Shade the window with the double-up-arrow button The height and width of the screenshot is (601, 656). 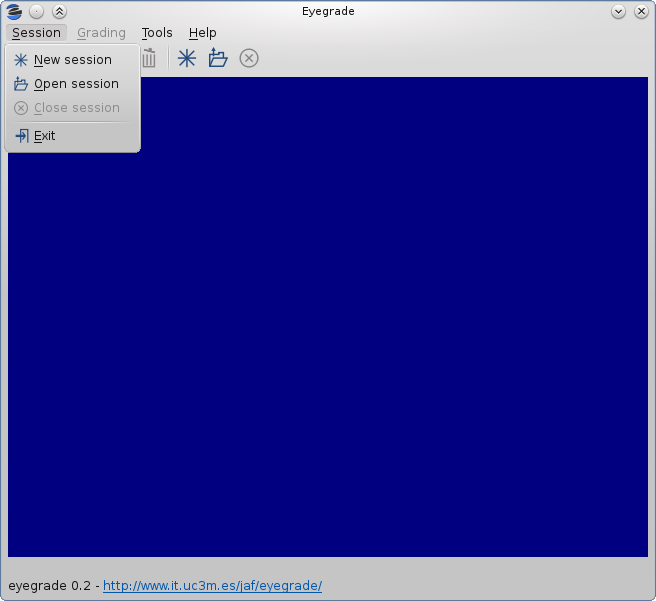[59, 12]
